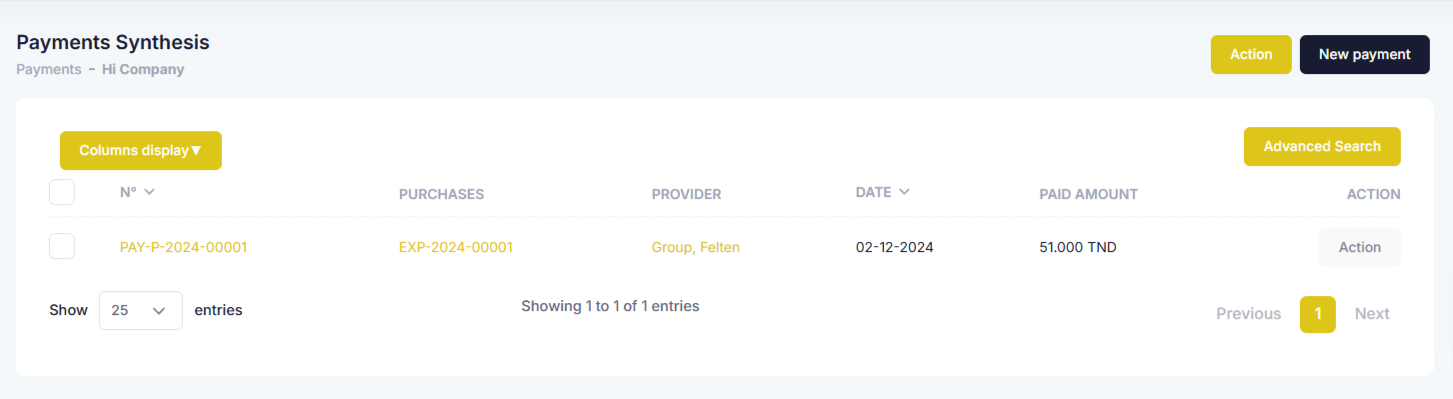Open payment PAY-P-2024-00001 link
The image size is (1453, 399).
[x=183, y=247]
